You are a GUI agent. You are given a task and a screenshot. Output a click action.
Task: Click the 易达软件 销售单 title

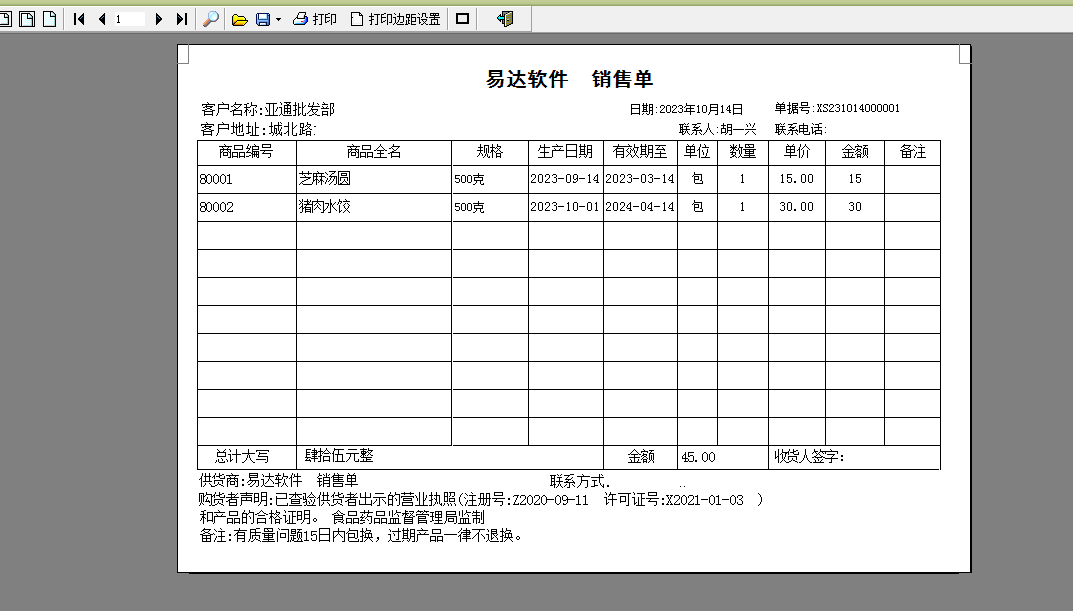(569, 79)
